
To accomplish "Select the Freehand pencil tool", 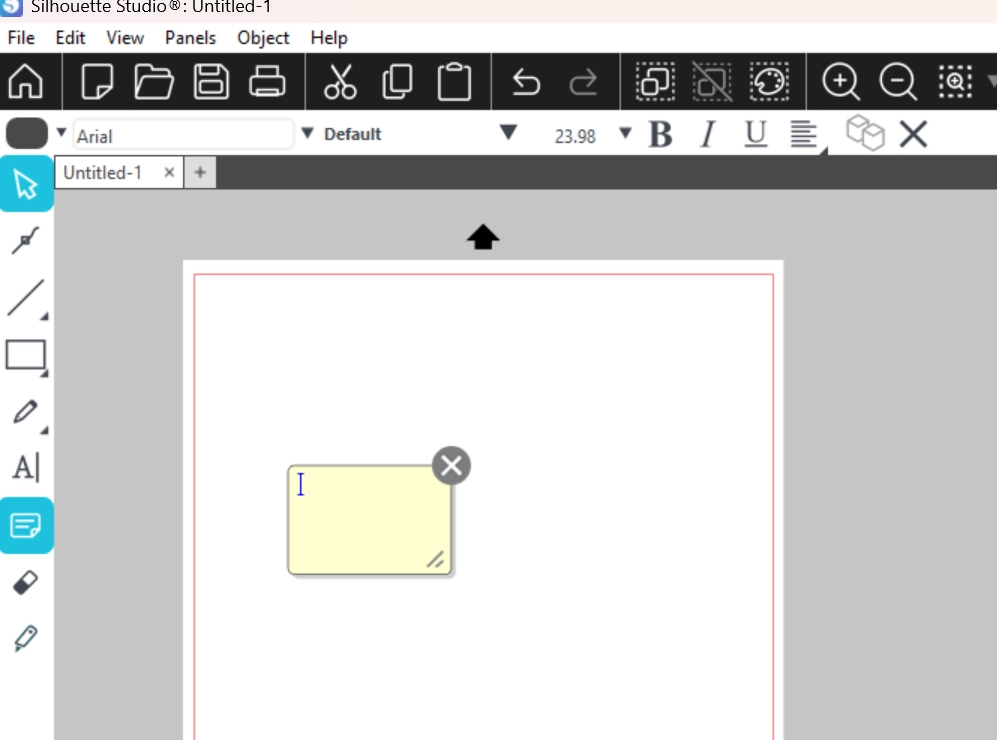I will click(26, 411).
